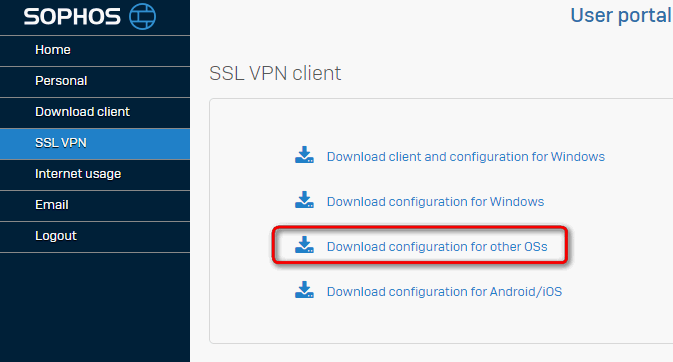Click the Sophos globe logo icon

click(142, 16)
